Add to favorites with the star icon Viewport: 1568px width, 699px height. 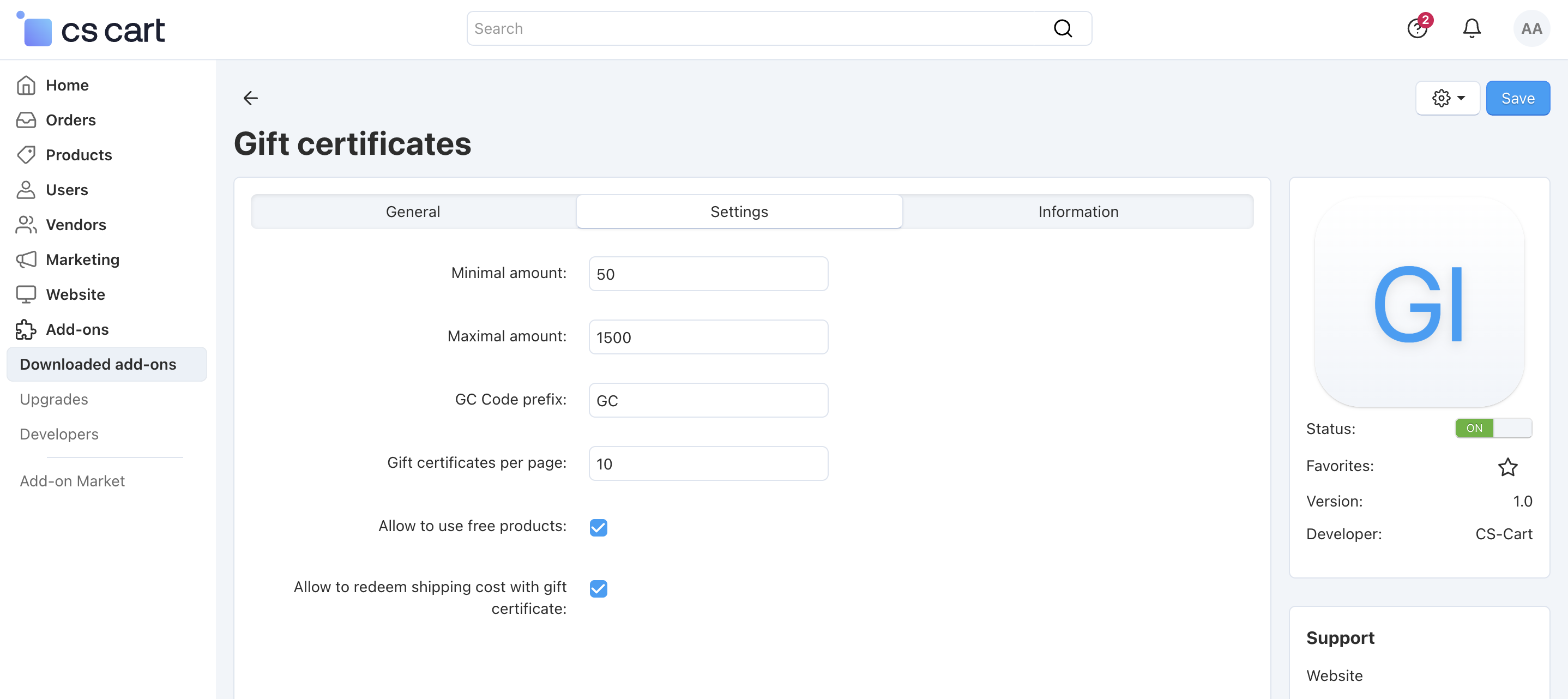click(x=1507, y=466)
